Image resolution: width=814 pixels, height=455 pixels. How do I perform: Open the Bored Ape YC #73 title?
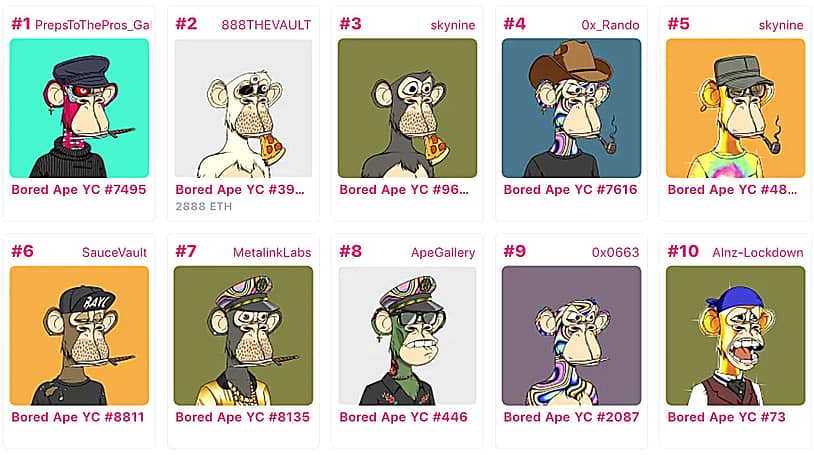[726, 417]
